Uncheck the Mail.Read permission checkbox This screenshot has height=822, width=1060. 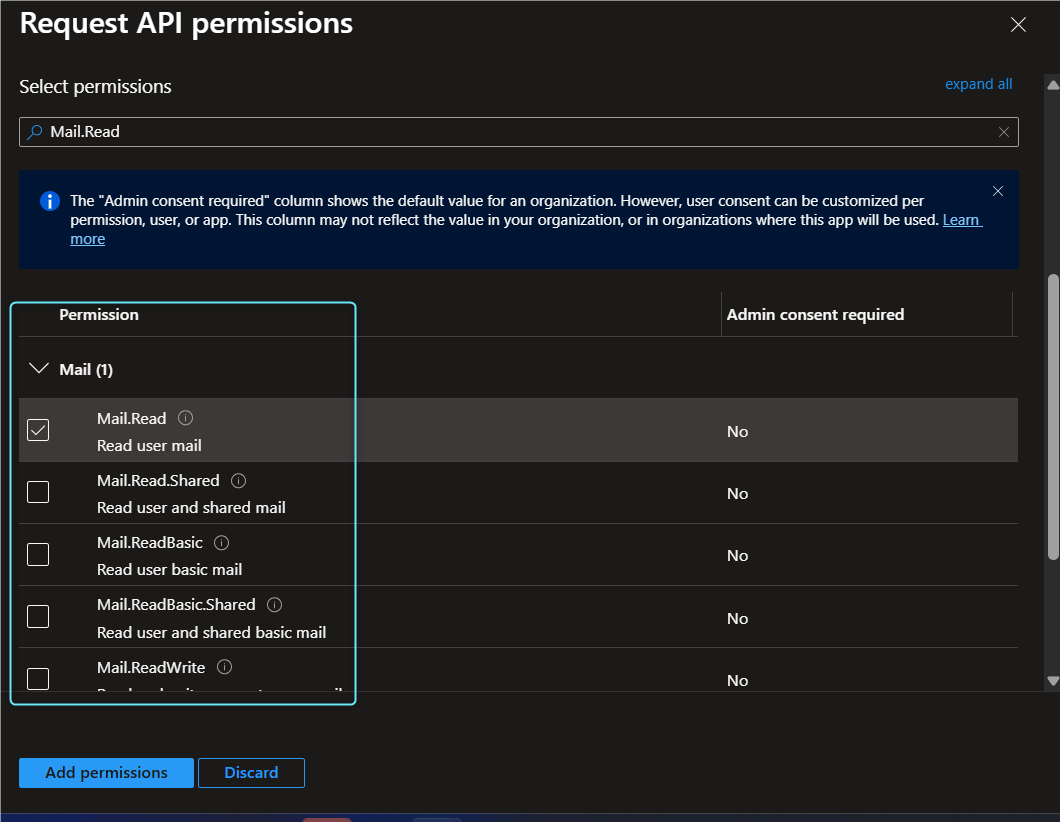(38, 430)
